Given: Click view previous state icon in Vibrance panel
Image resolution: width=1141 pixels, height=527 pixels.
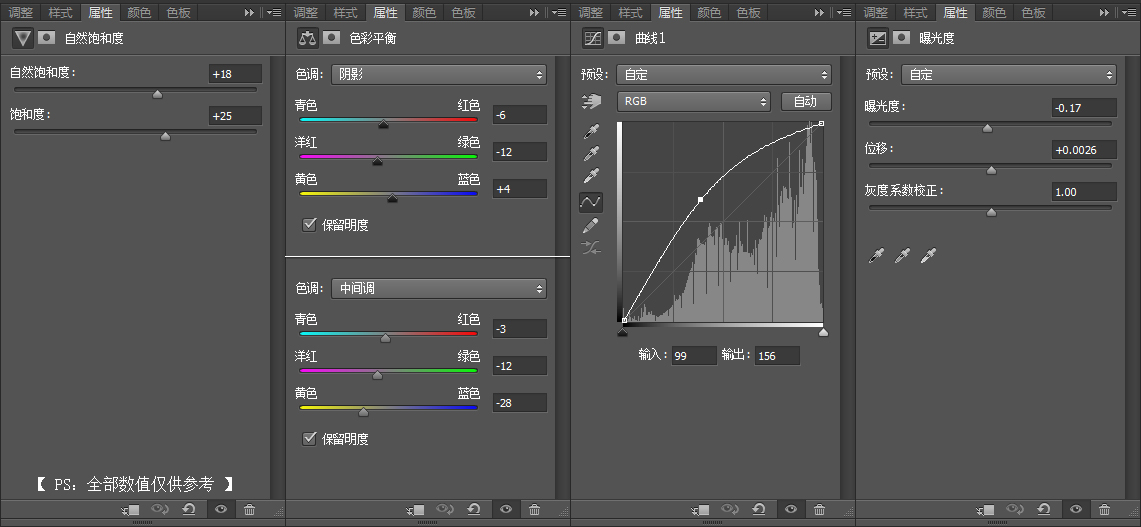Looking at the screenshot, I should [159, 510].
